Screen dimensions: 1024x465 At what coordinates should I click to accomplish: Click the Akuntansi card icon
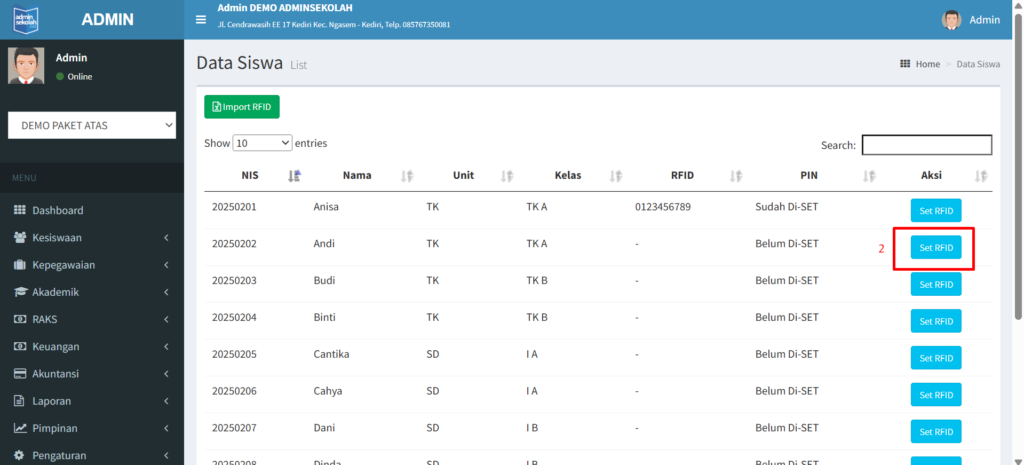coord(19,374)
